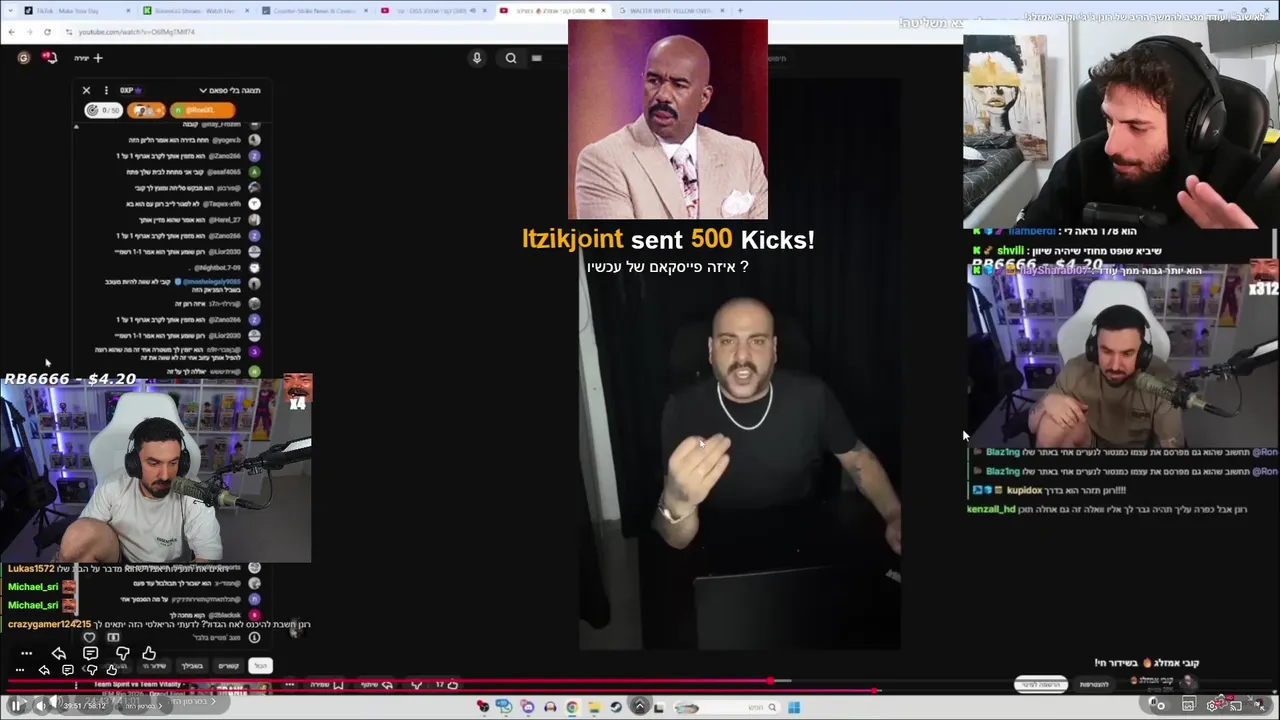
Task: Click the upper thumbs up icon
Action: 149,653
